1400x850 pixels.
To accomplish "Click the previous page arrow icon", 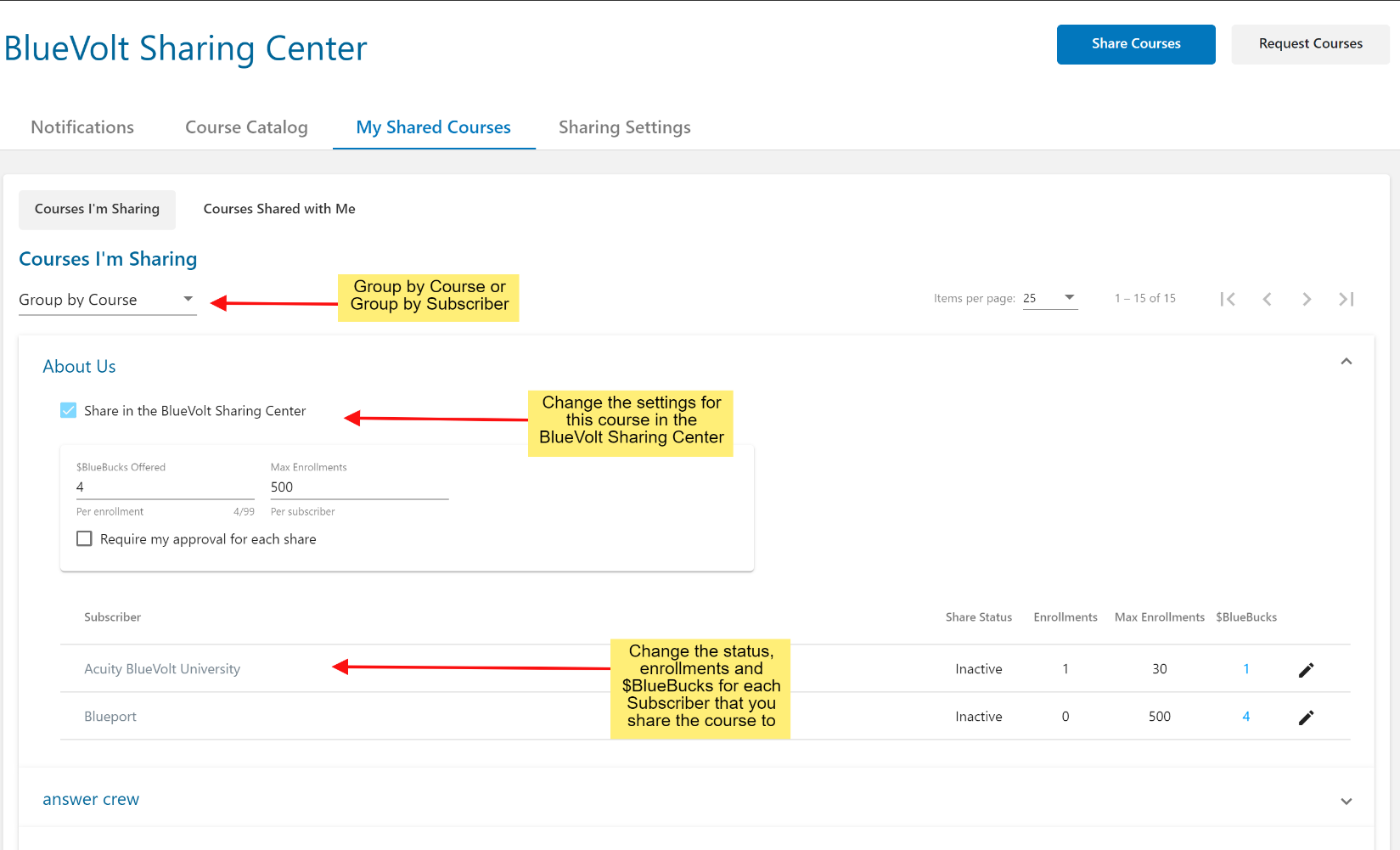I will (1268, 299).
